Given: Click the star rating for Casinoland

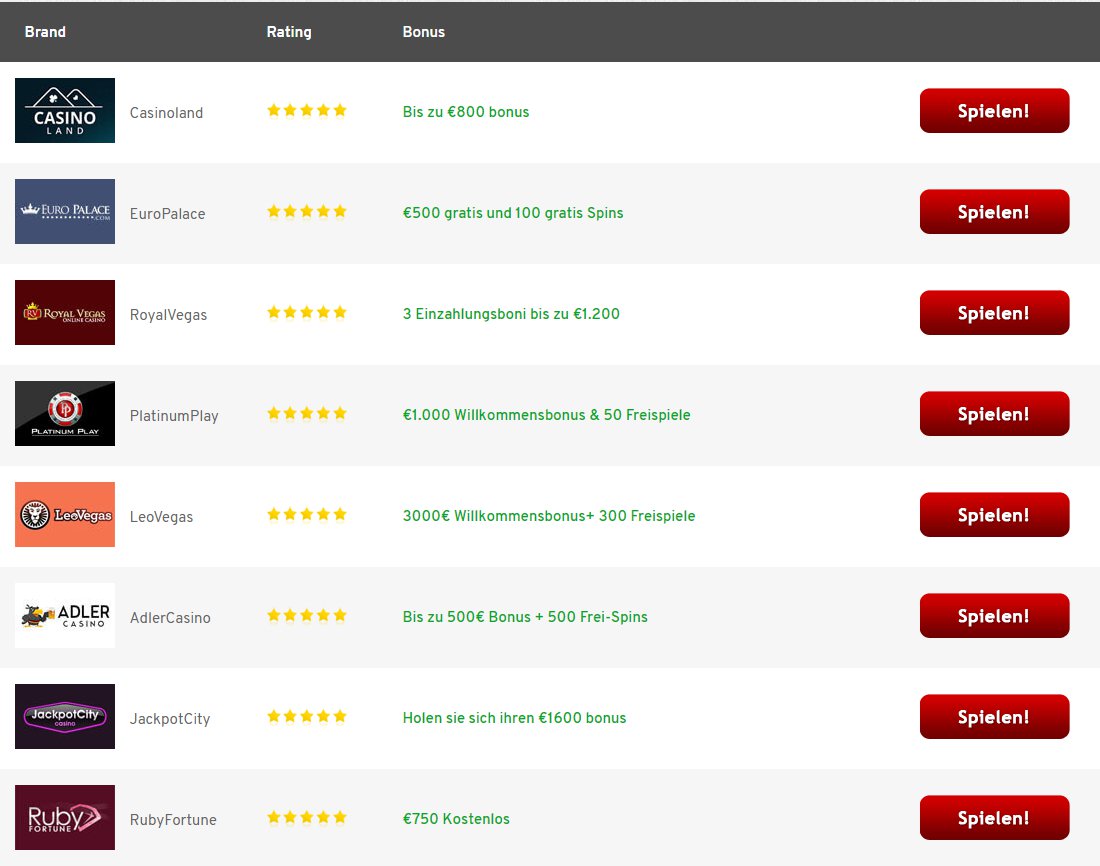Looking at the screenshot, I should click(x=307, y=110).
